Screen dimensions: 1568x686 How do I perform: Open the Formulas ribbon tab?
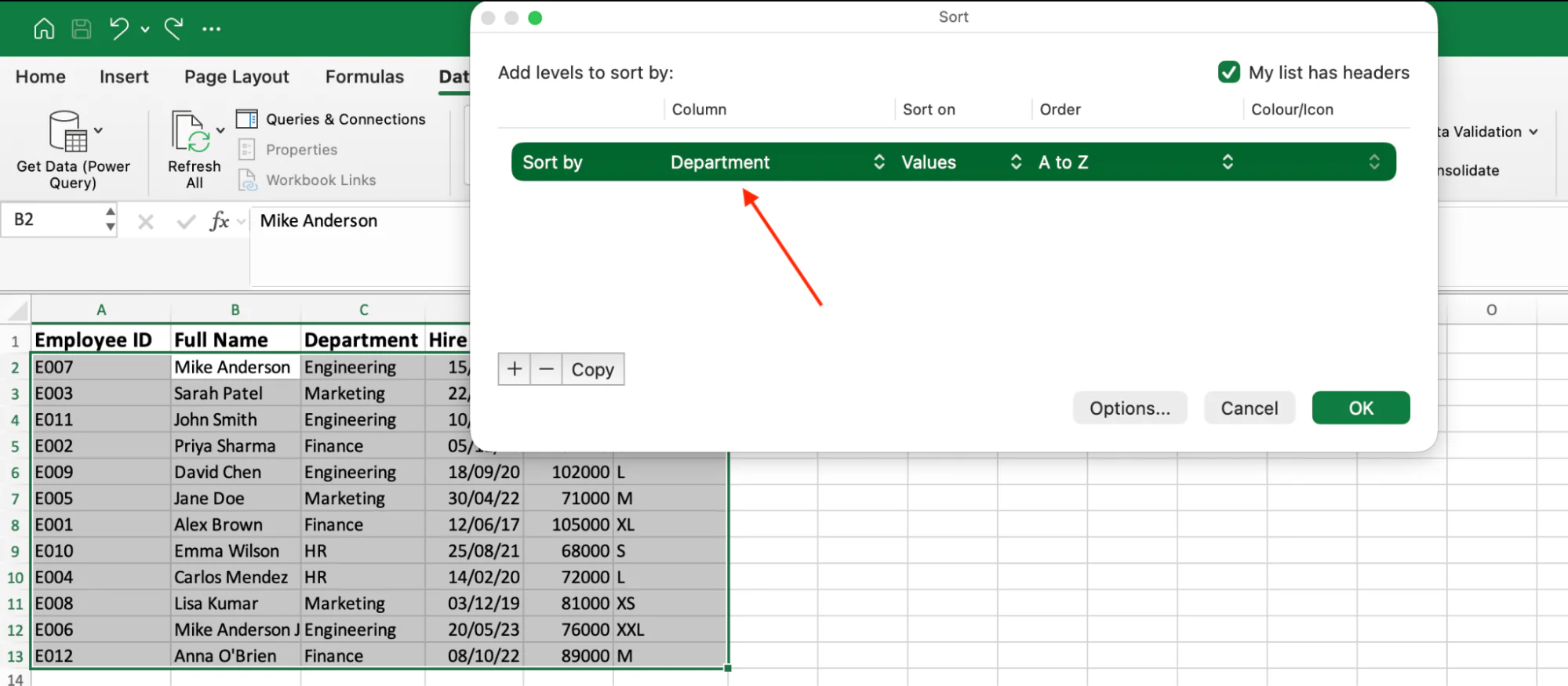(x=365, y=77)
